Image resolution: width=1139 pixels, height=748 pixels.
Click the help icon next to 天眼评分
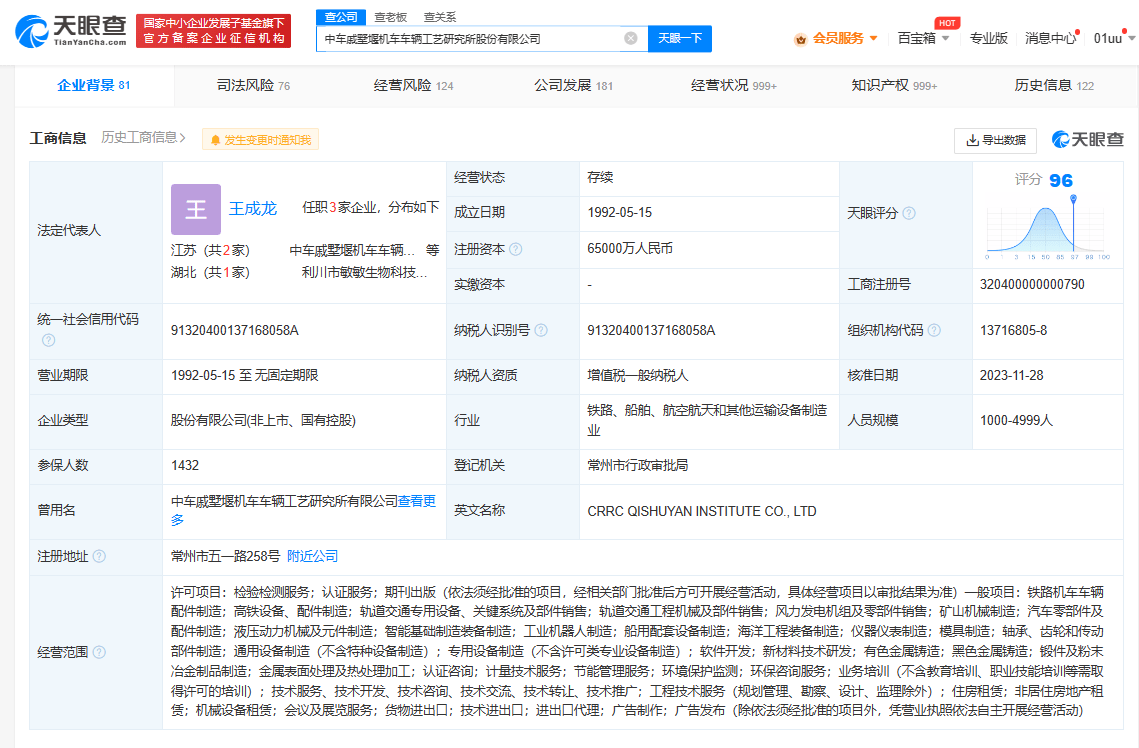(x=909, y=214)
